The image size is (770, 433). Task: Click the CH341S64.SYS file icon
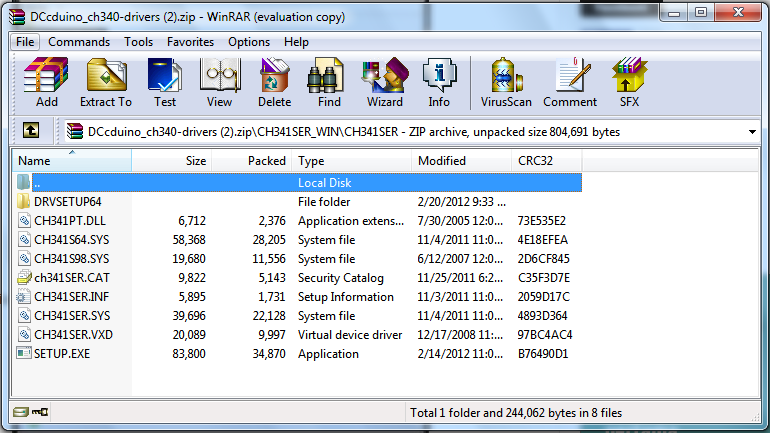pos(24,240)
